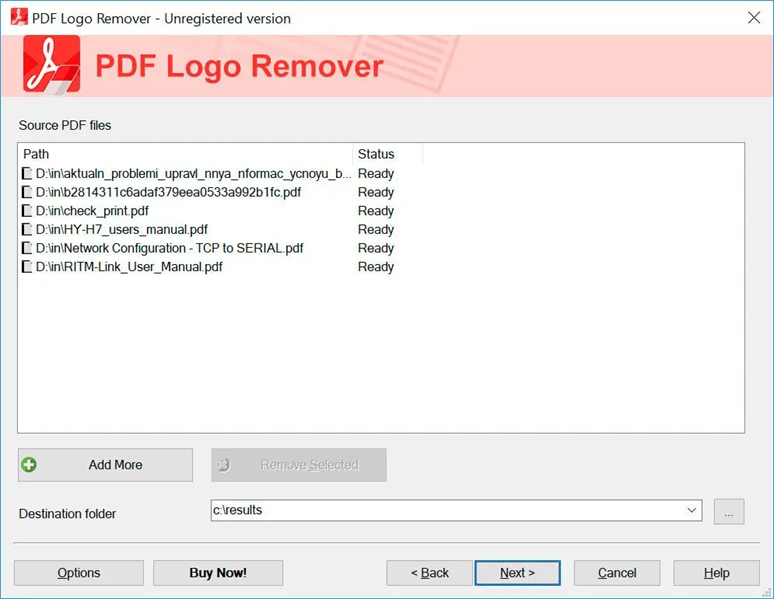Click Ready status of check_print.pdf

tap(376, 211)
